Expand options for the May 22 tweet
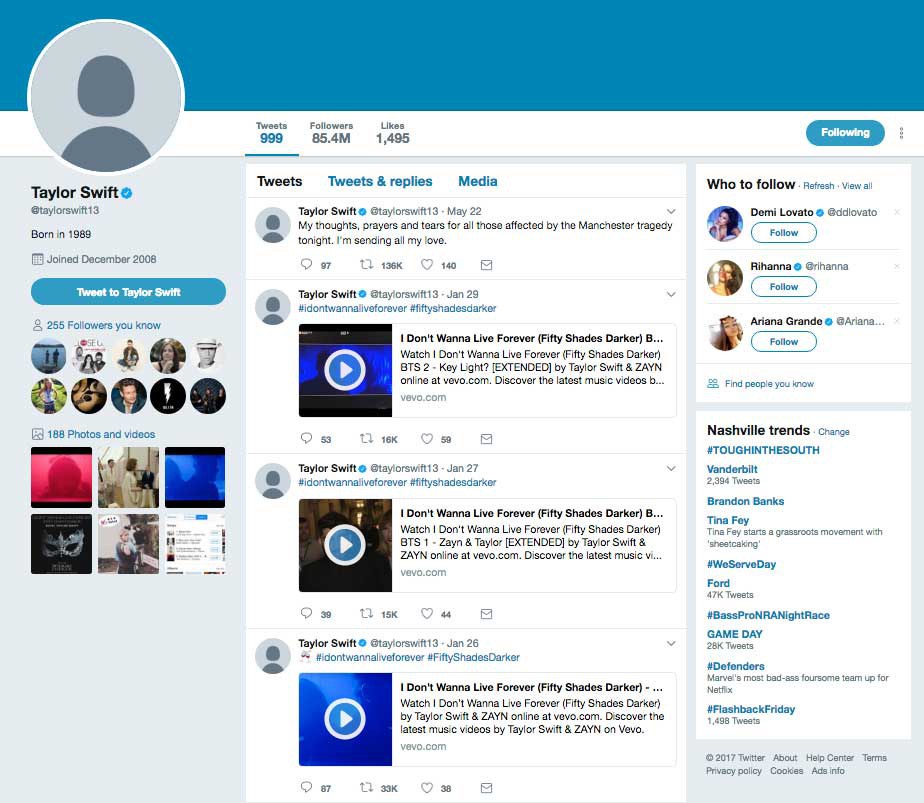Image resolution: width=924 pixels, height=803 pixels. (x=671, y=212)
